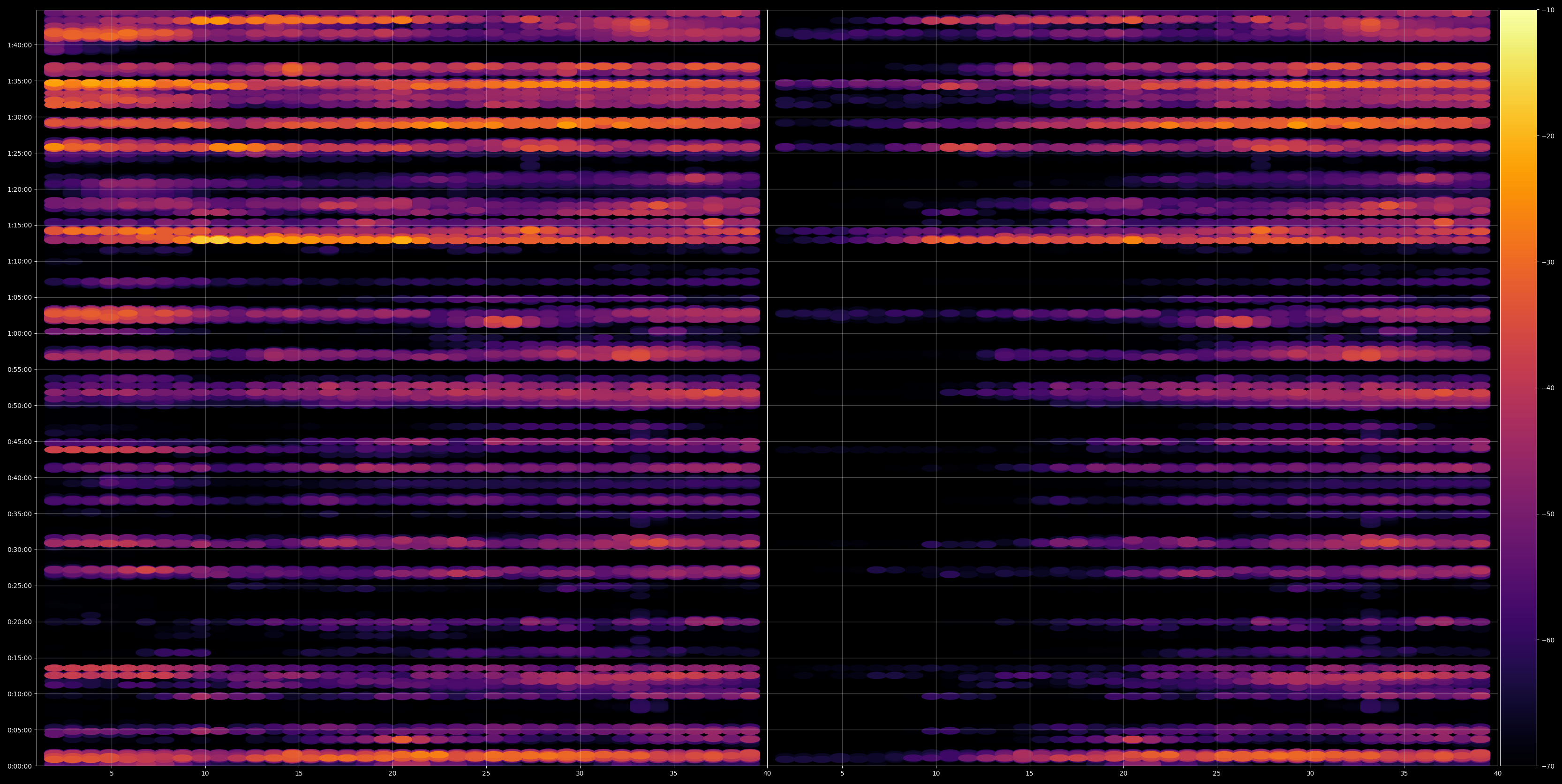Click the 0:55:00 time axis label
This screenshot has width=1562, height=784.
pos(20,369)
